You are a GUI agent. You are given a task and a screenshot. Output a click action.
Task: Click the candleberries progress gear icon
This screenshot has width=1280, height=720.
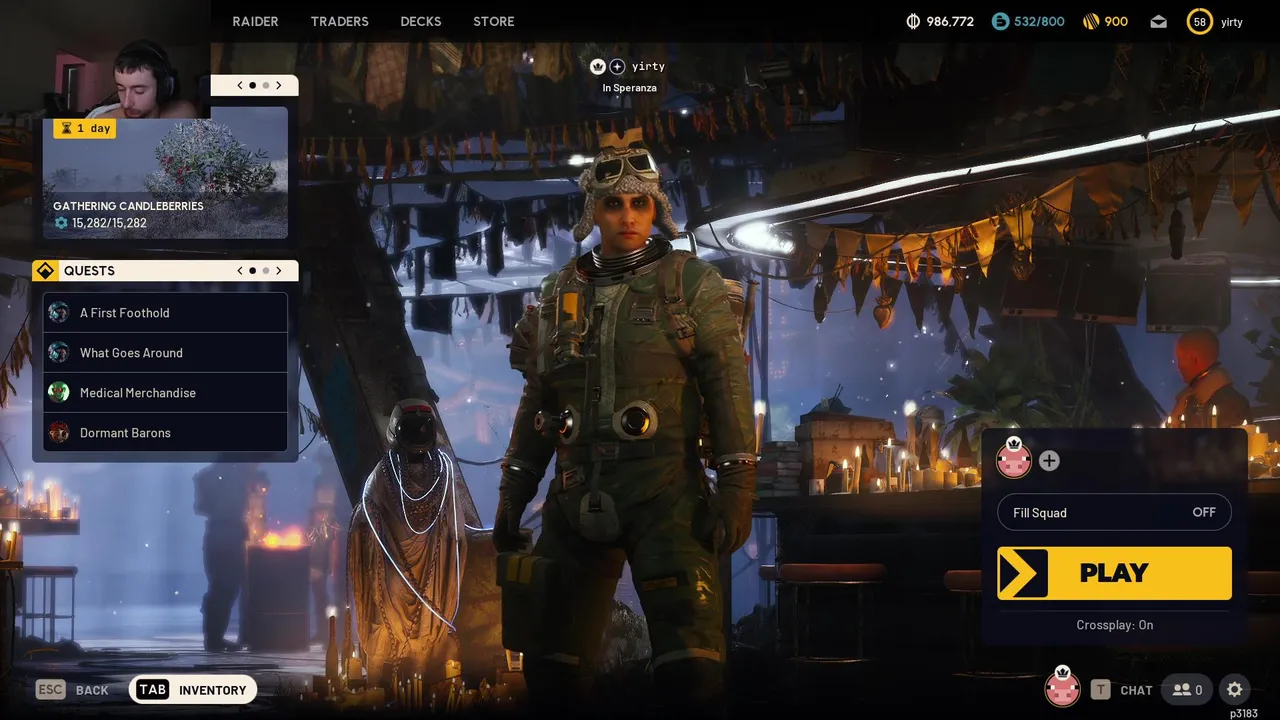point(61,223)
